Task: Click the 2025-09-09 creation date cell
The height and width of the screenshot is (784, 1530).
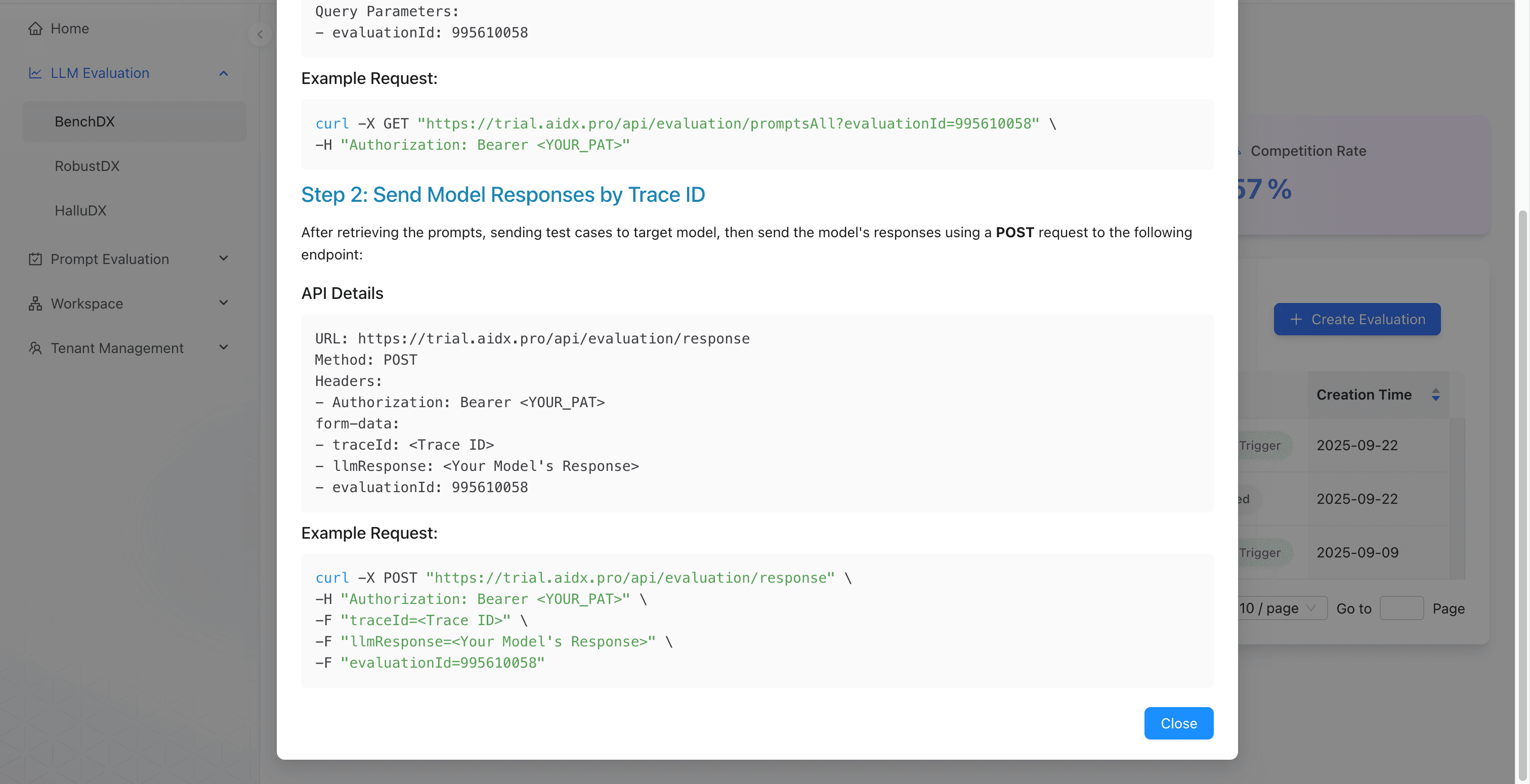Action: coord(1357,552)
